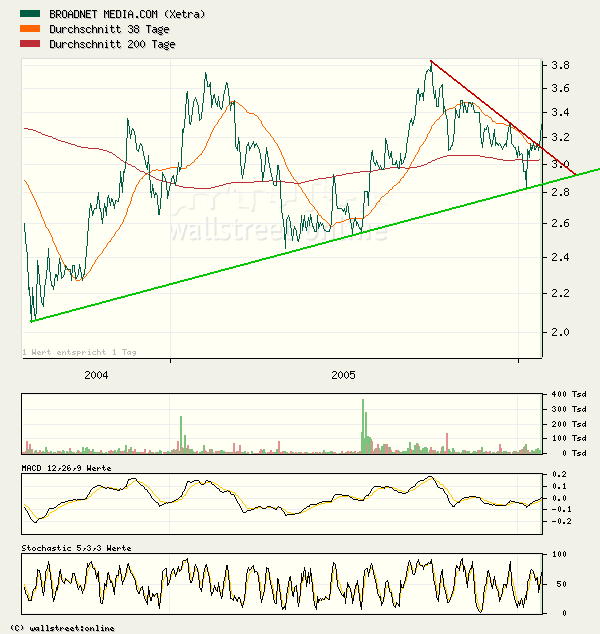Click the MACD 12,26,9 Werte heading
This screenshot has width=600, height=634.
click(x=66, y=468)
